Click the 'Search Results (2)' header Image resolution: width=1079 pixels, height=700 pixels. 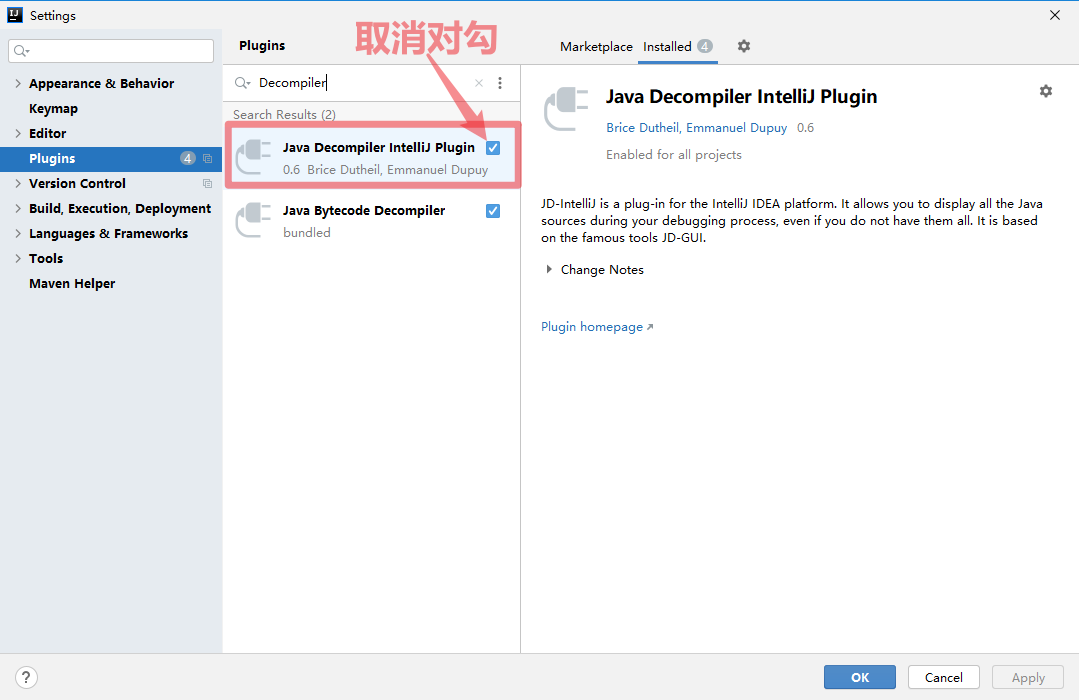(x=284, y=114)
